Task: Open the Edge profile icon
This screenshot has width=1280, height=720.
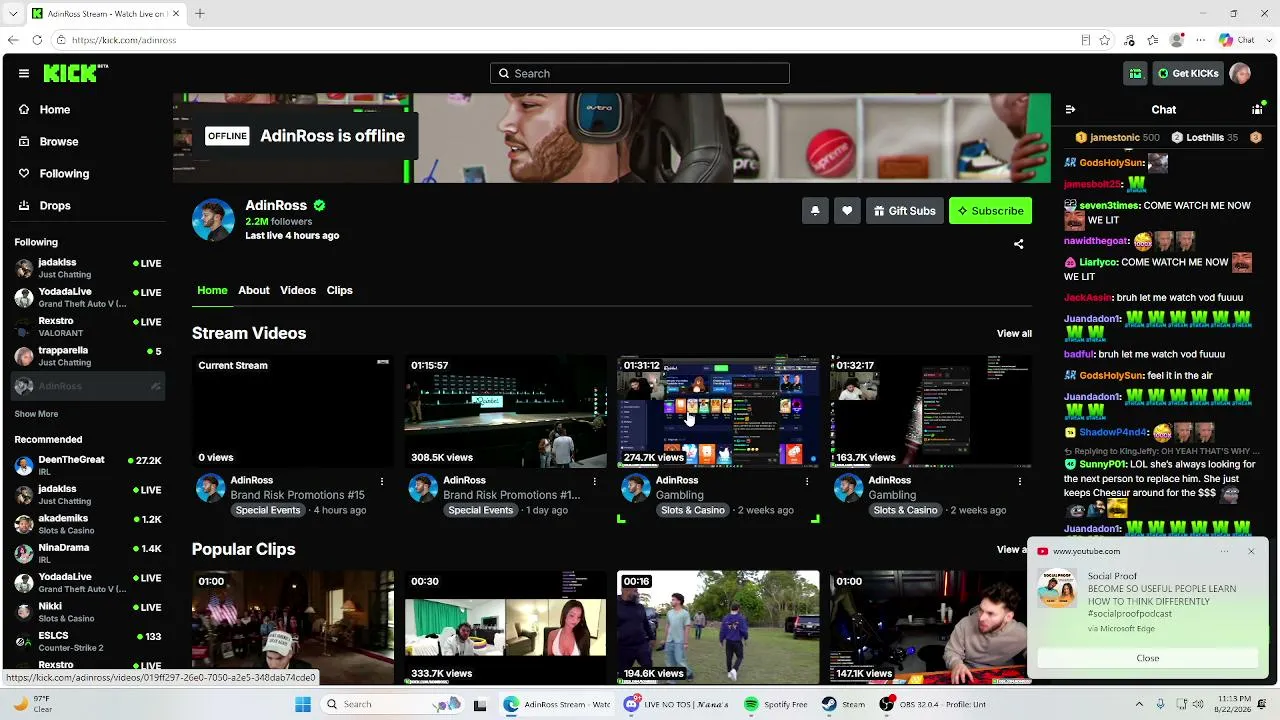Action: pos(1177,40)
